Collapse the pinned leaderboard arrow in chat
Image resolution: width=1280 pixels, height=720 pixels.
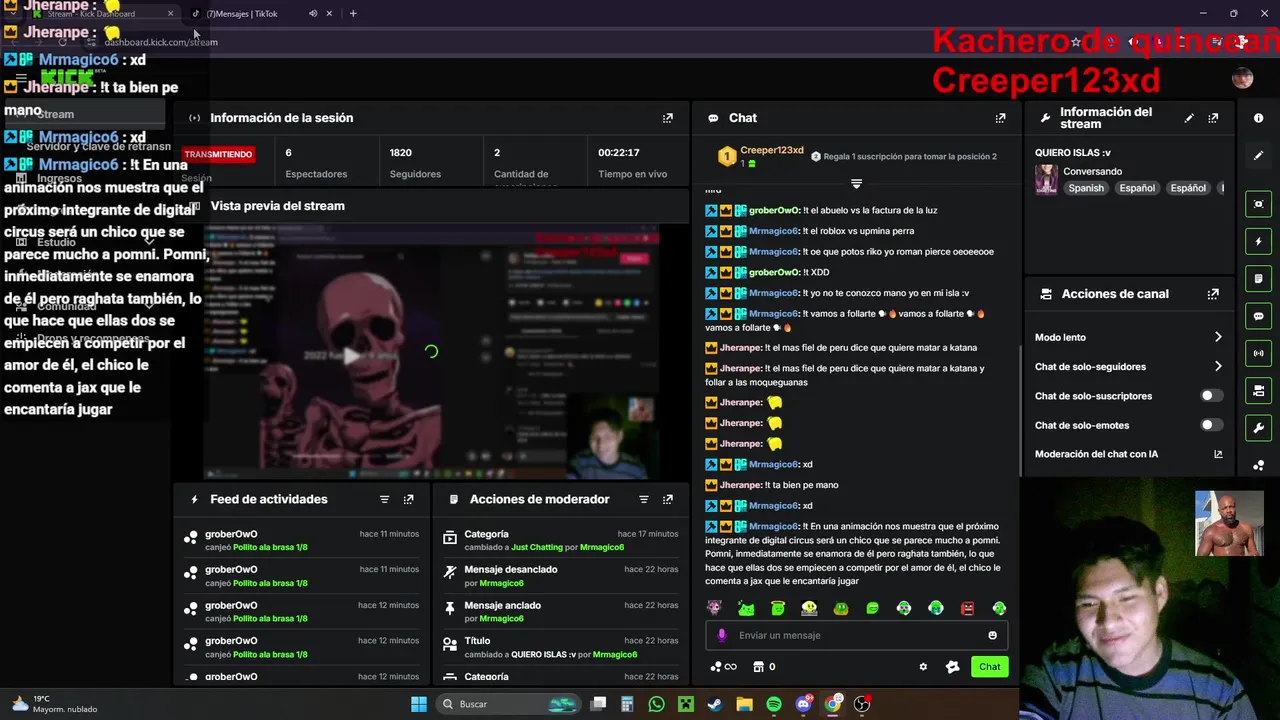click(856, 184)
